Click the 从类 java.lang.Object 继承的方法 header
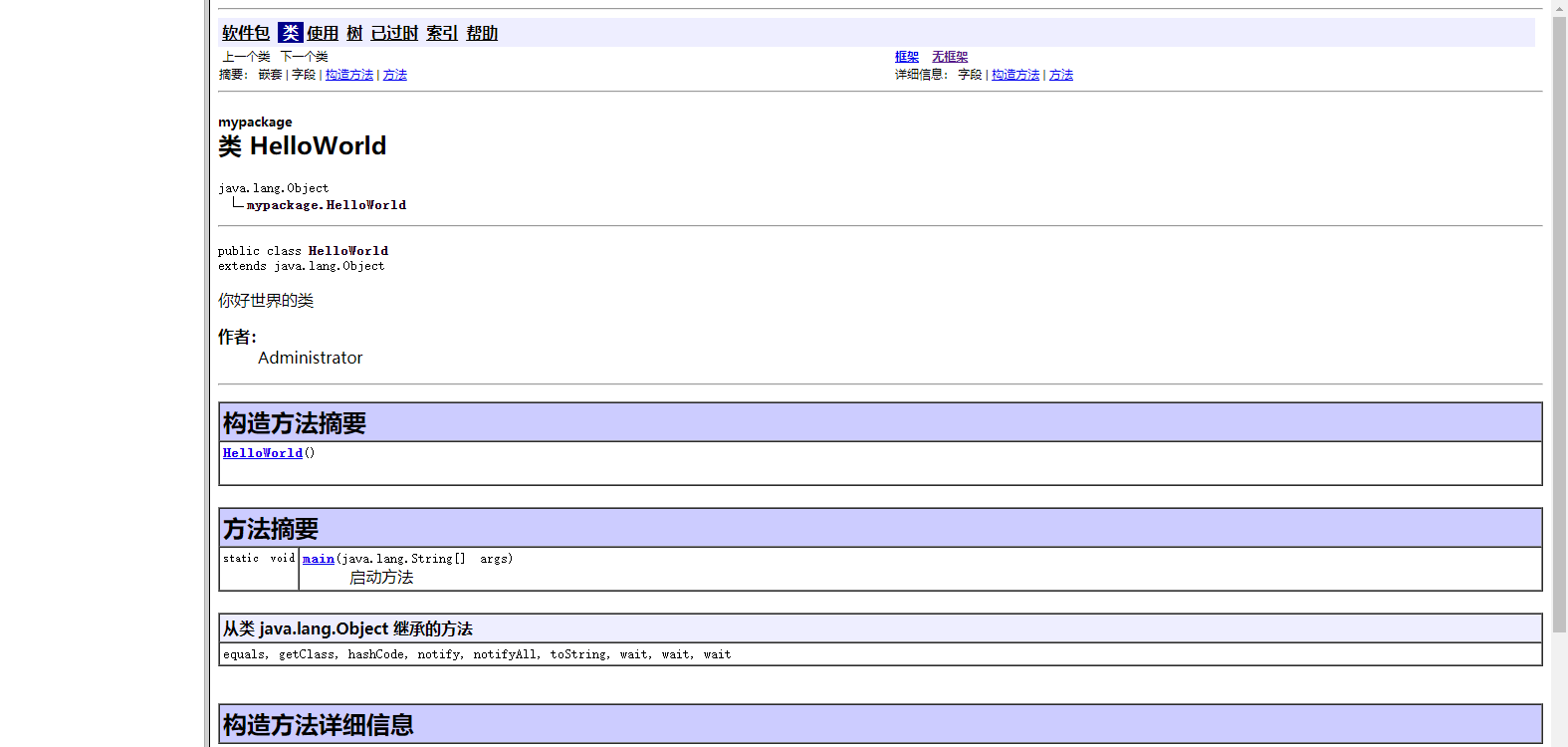The width and height of the screenshot is (1568, 747). pyautogui.click(x=880, y=628)
